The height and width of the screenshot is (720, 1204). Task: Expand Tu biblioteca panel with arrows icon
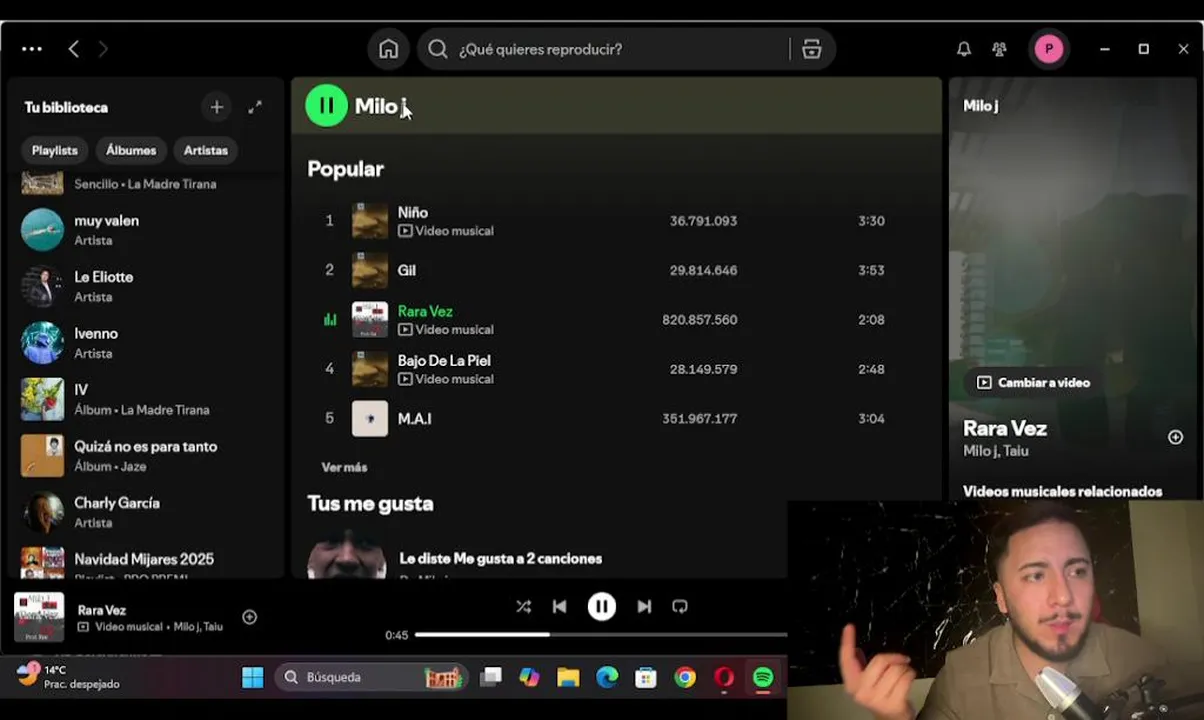[x=255, y=107]
